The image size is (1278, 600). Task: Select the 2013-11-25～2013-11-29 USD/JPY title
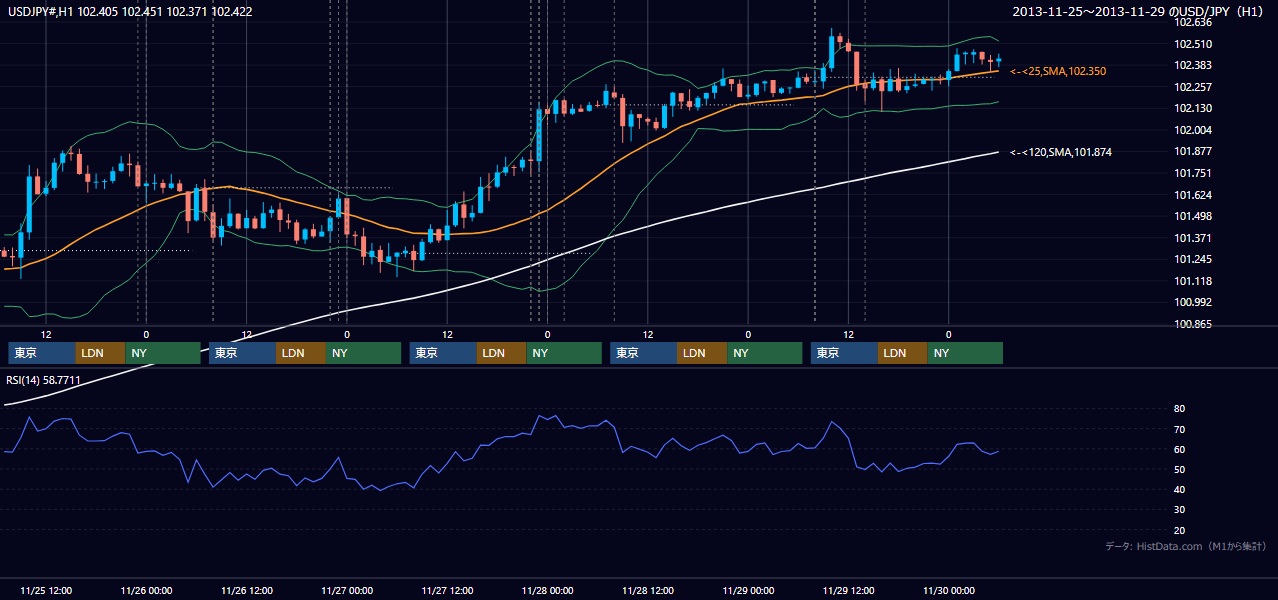(1140, 12)
